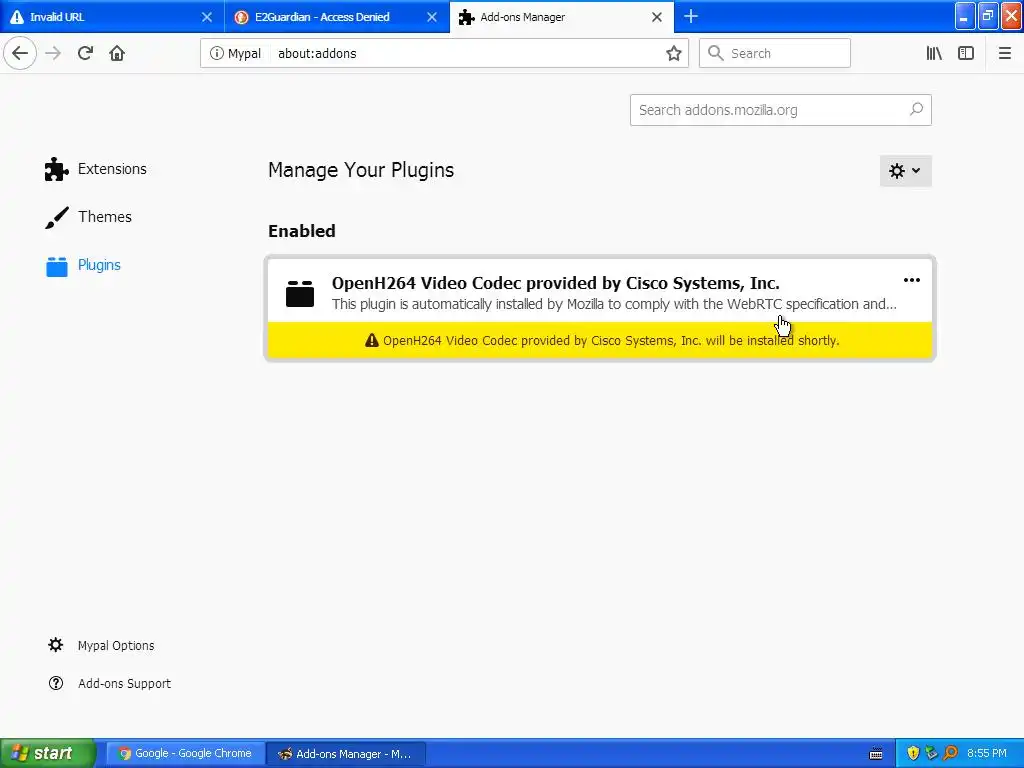The height and width of the screenshot is (768, 1024).
Task: Toggle the sidebars icon
Action: 966,53
